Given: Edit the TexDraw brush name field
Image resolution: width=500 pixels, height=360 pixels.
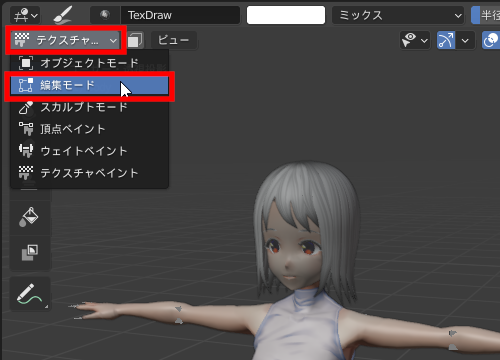Looking at the screenshot, I should [180, 15].
